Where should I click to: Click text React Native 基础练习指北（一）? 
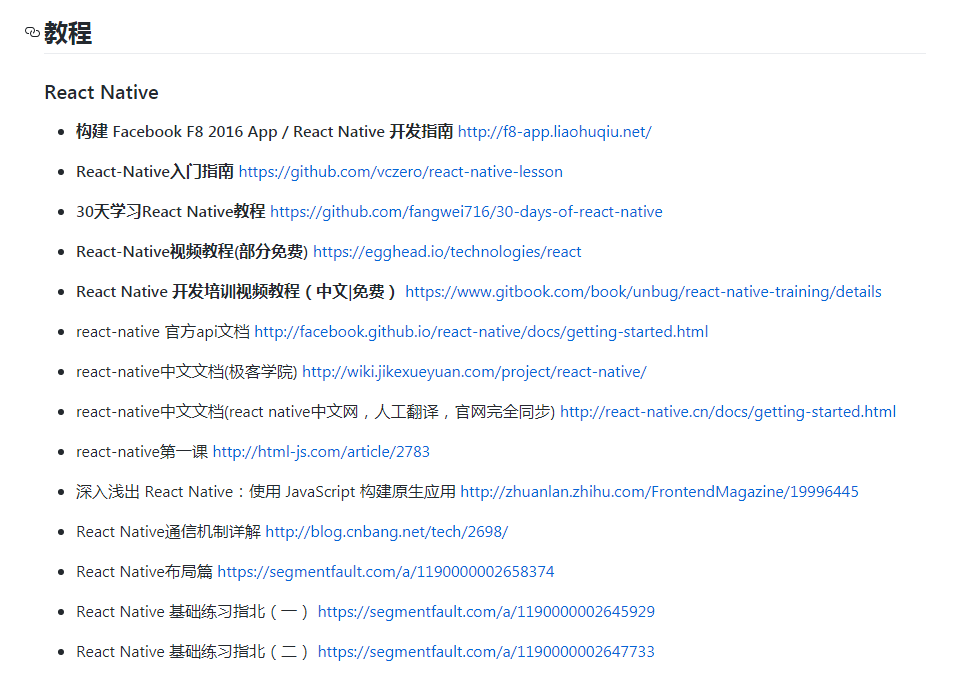(192, 612)
